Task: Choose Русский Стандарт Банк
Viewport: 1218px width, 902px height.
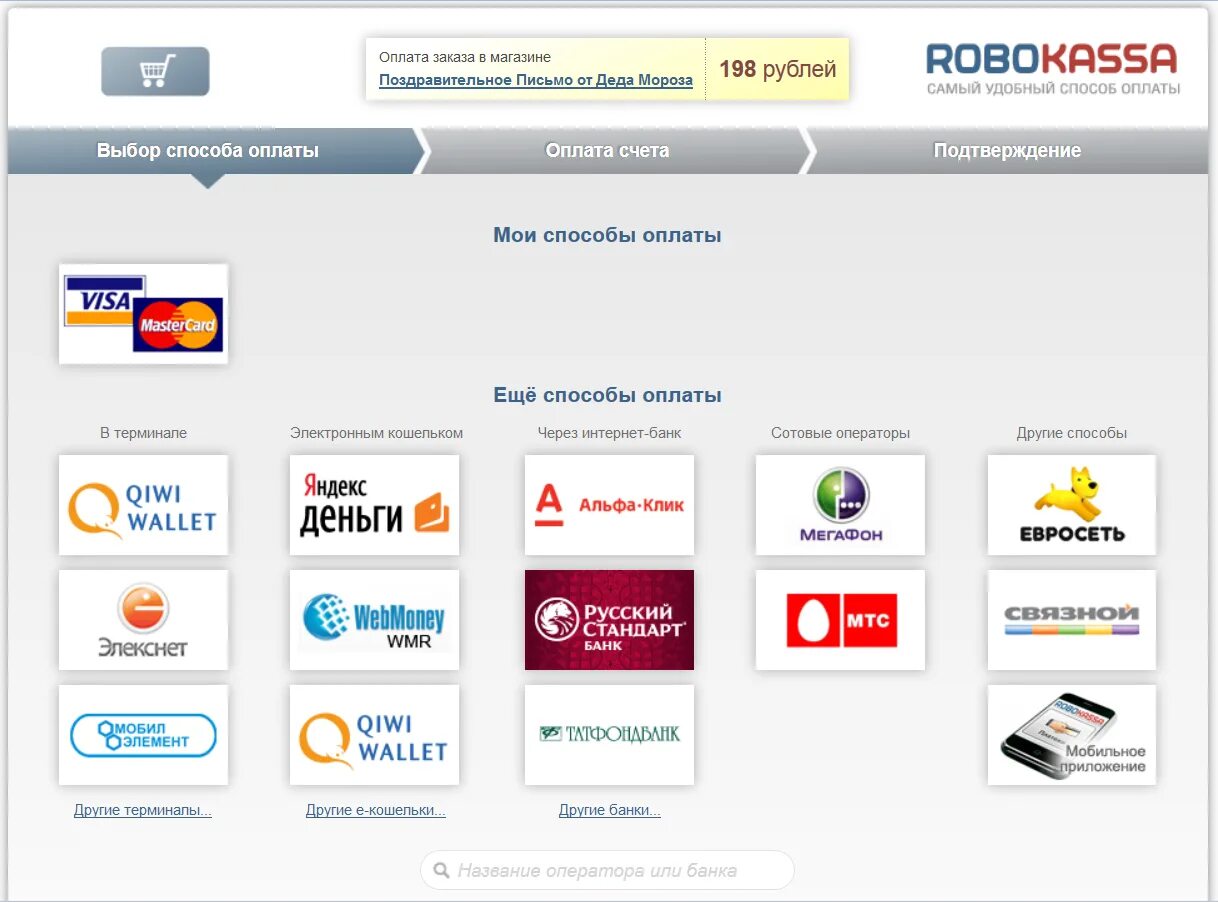Action: [609, 620]
